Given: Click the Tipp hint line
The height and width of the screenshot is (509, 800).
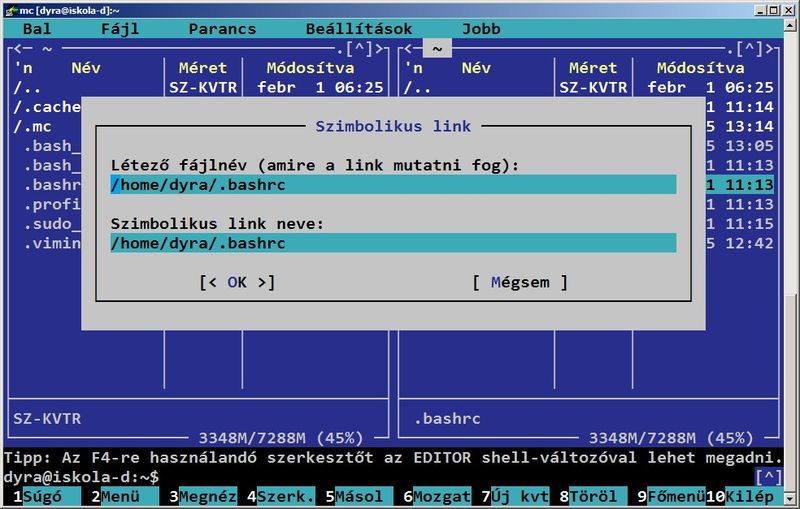Looking at the screenshot, I should click(x=393, y=457).
